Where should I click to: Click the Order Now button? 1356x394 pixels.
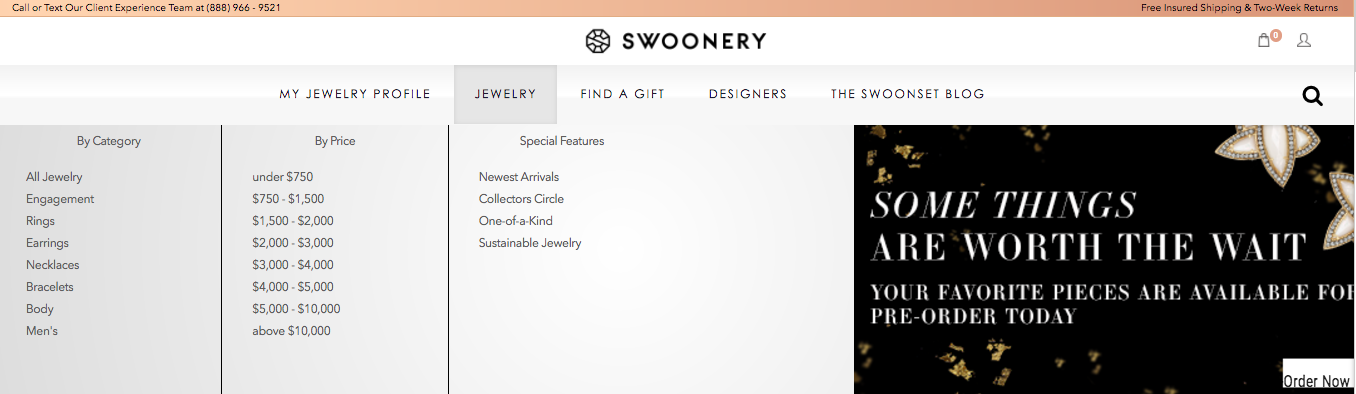(1317, 380)
